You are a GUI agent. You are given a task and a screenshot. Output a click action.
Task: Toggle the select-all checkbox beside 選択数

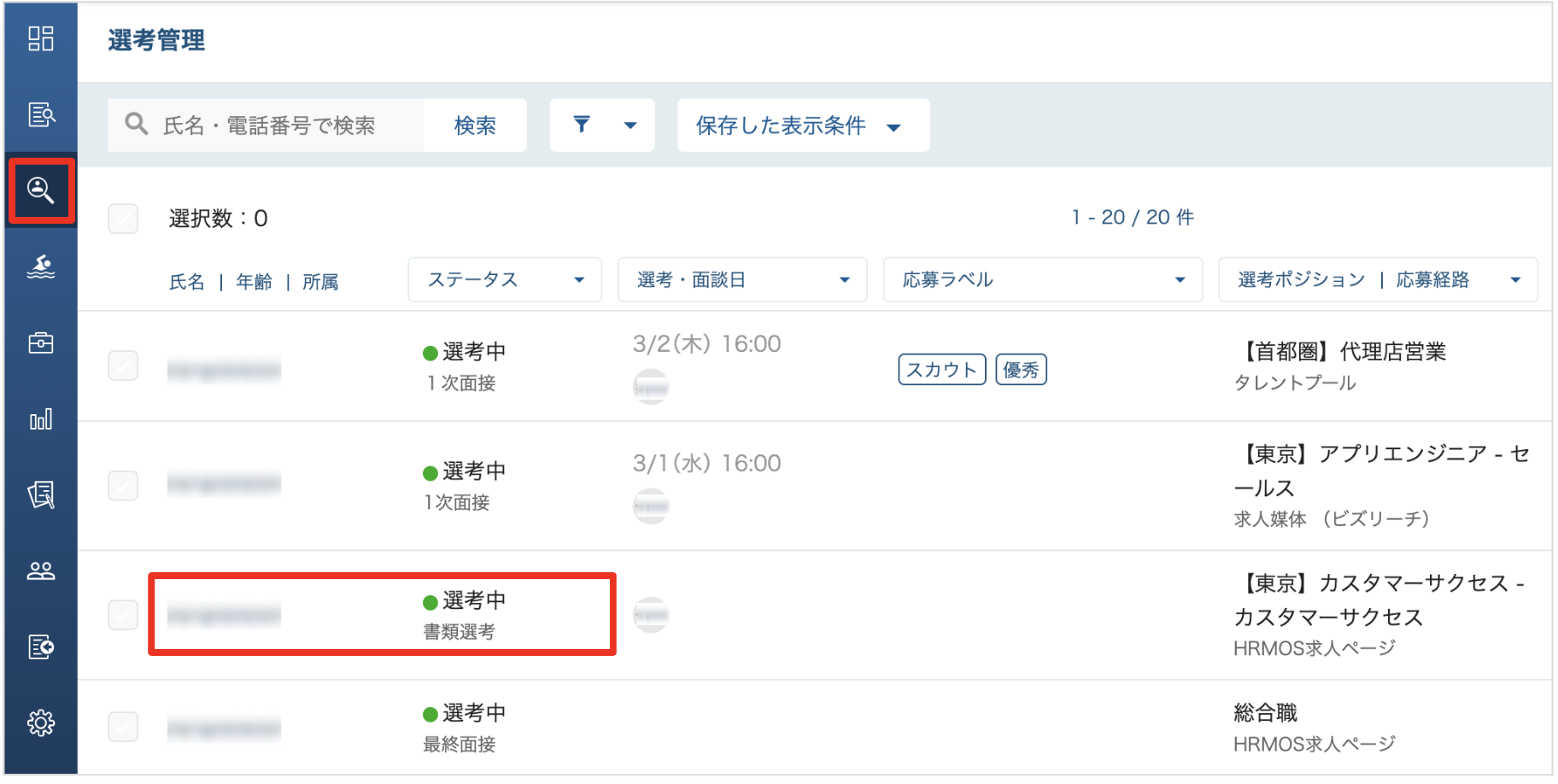point(123,219)
